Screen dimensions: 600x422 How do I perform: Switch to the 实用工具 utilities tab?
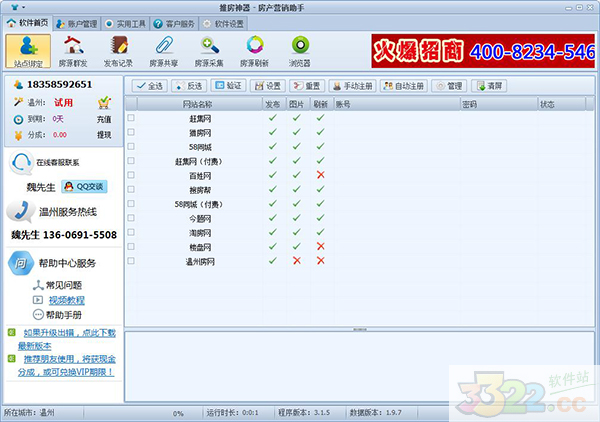coord(126,24)
